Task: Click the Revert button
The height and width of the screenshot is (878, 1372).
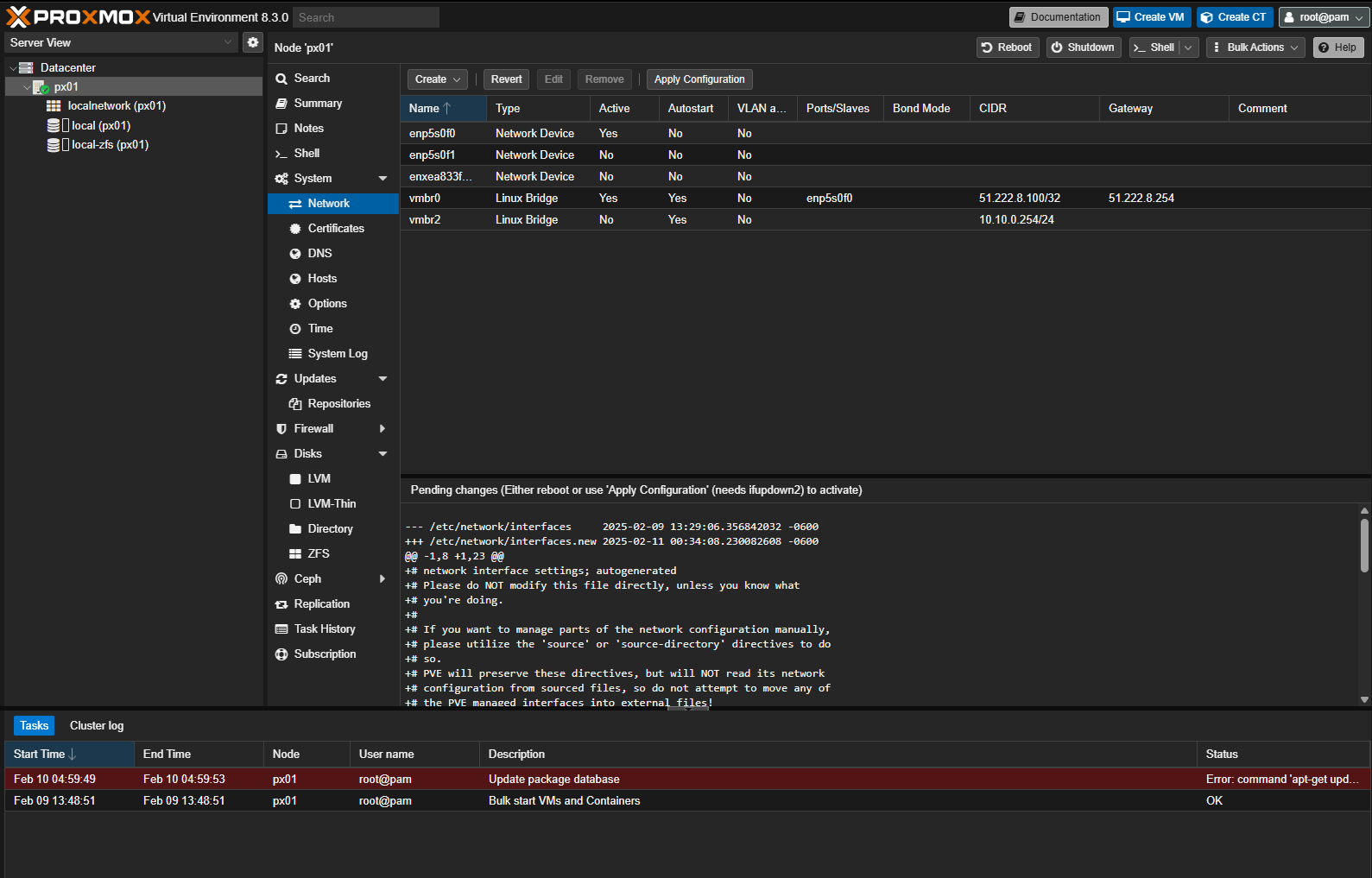Action: [x=506, y=79]
